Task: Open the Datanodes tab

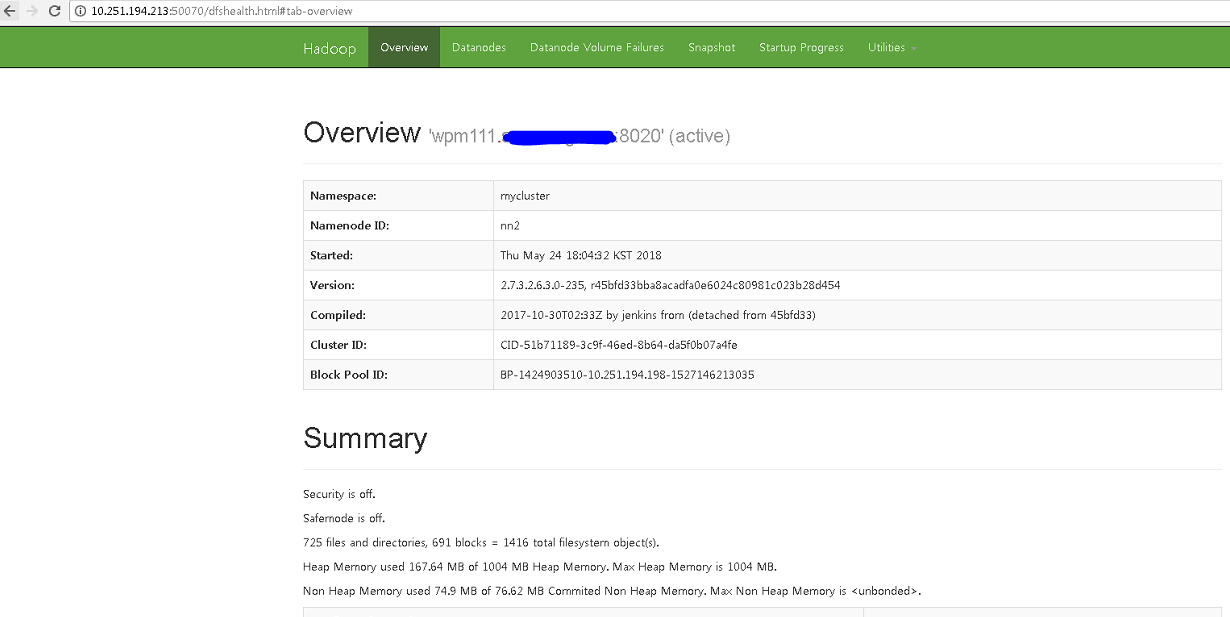Action: pos(478,47)
